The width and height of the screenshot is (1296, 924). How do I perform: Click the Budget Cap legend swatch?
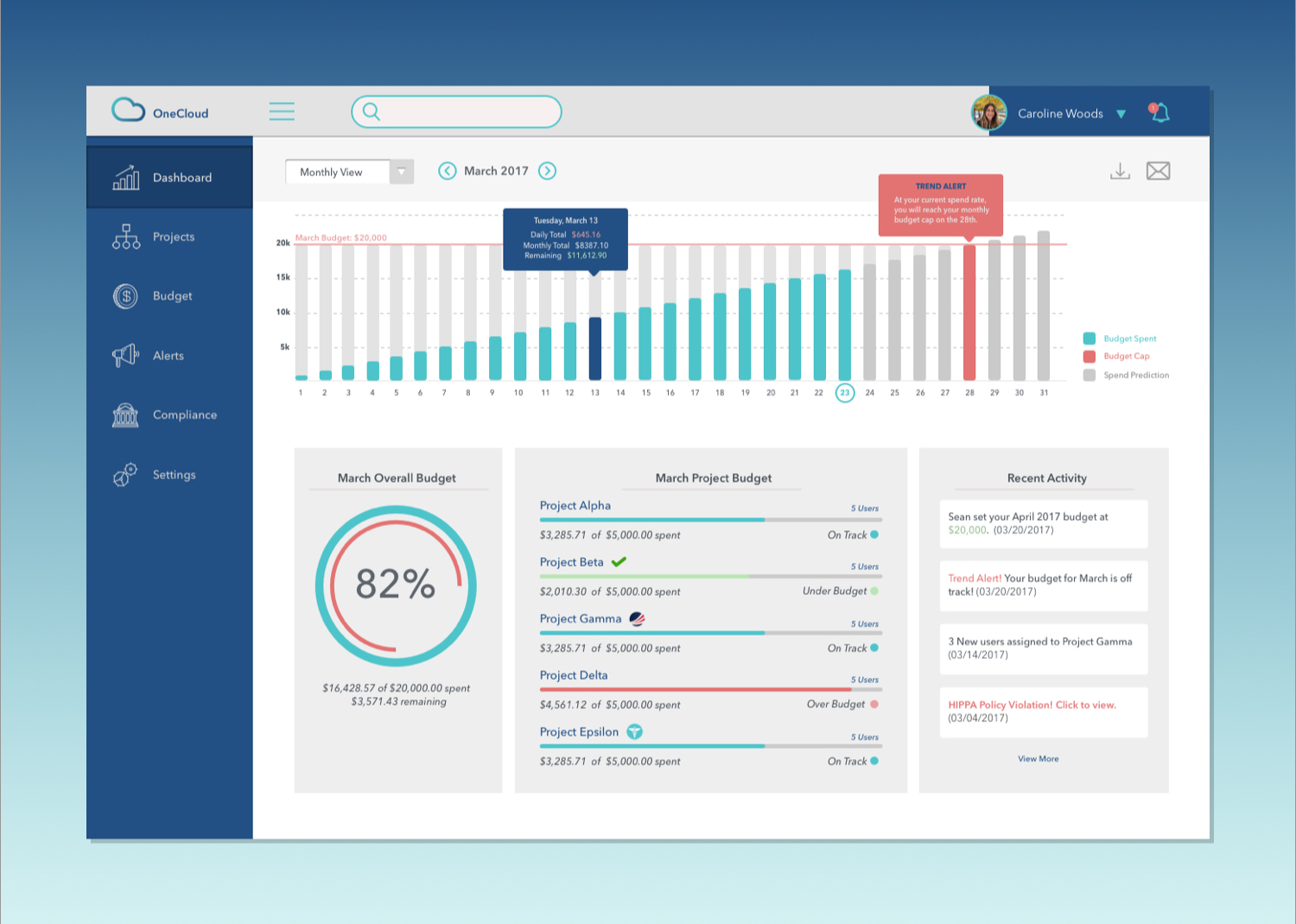(1090, 357)
